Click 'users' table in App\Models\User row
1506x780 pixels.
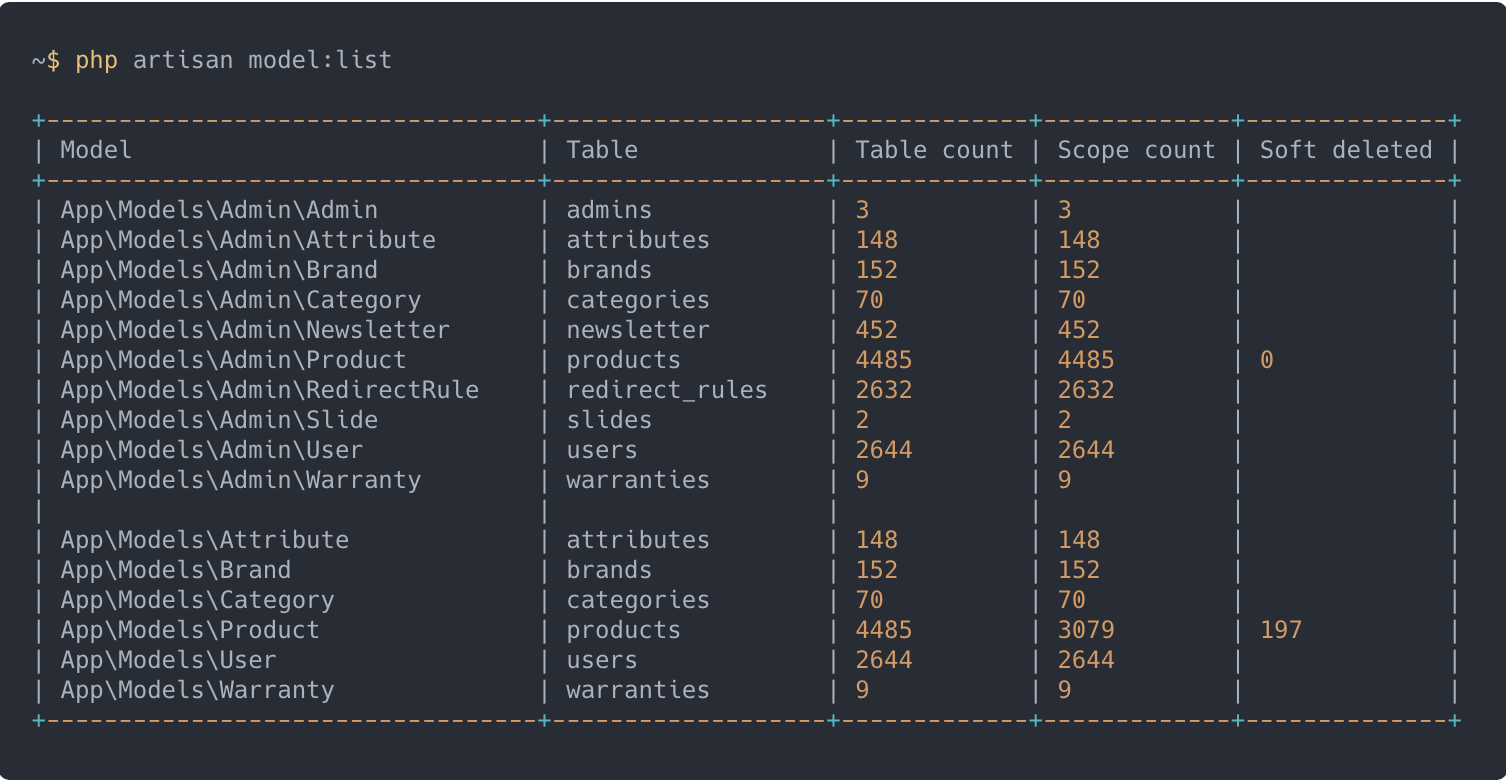[x=602, y=660]
